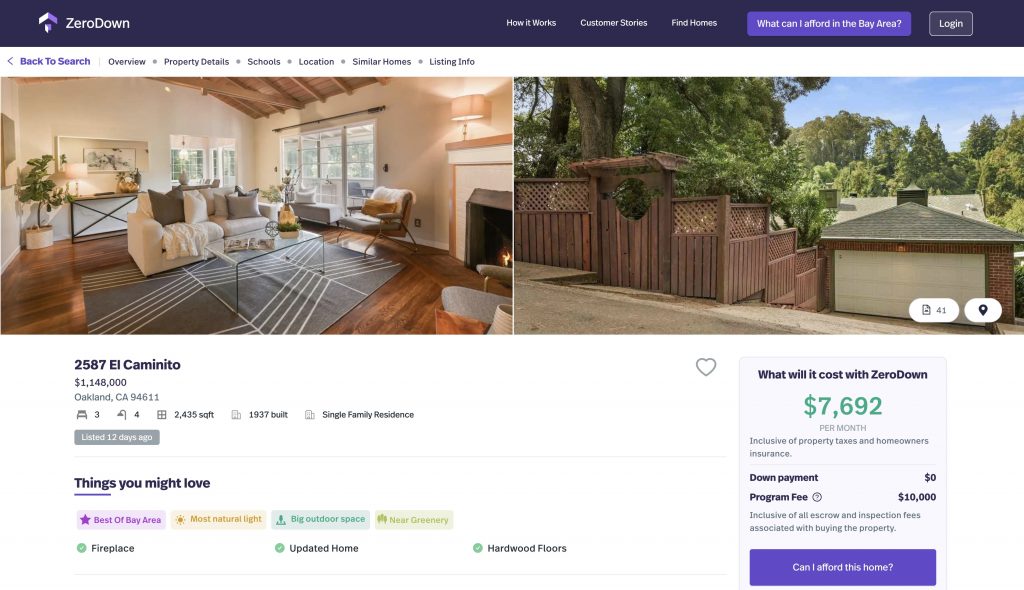
Task: Open the 41 photos gallery badge
Action: 934,310
